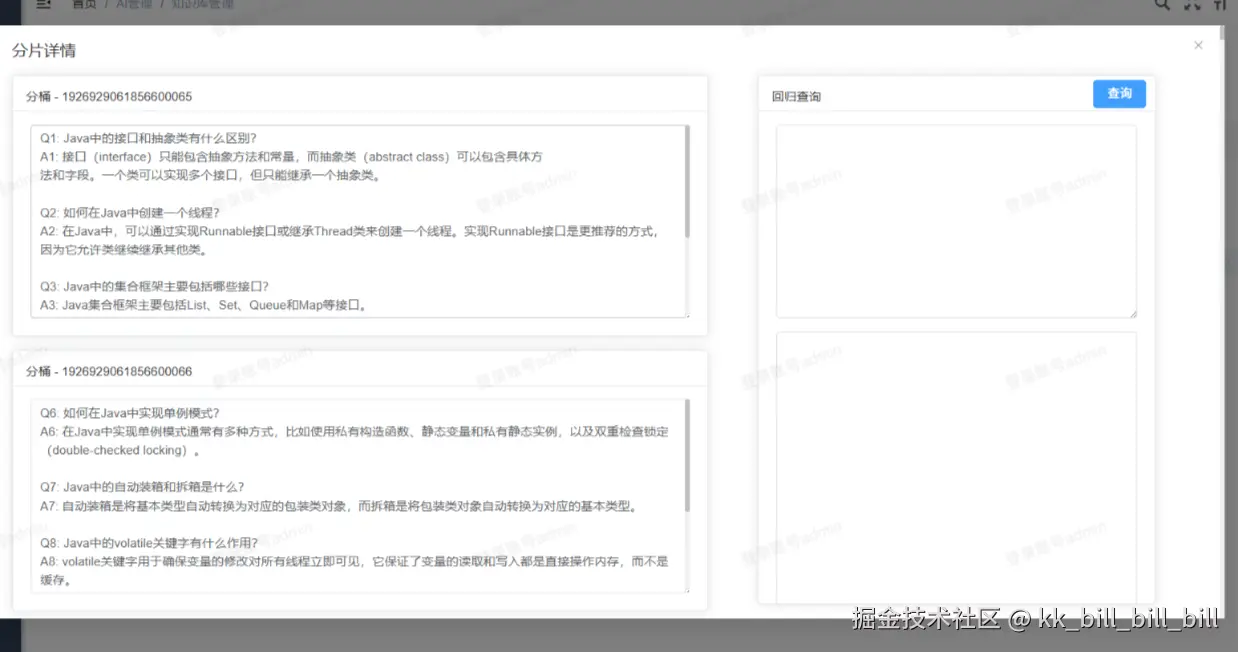Click the resize grip of the upper query textarea
1238x652 pixels.
click(x=1134, y=314)
